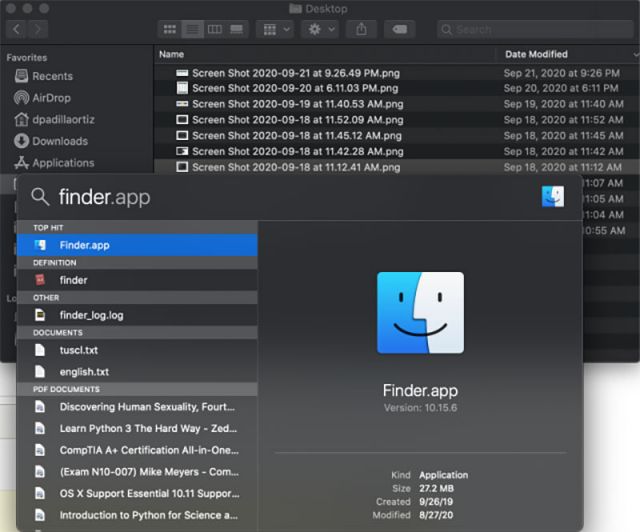Screen dimensions: 640x532
Task: Open the group-by arrangement dropdown
Action: [274, 30]
